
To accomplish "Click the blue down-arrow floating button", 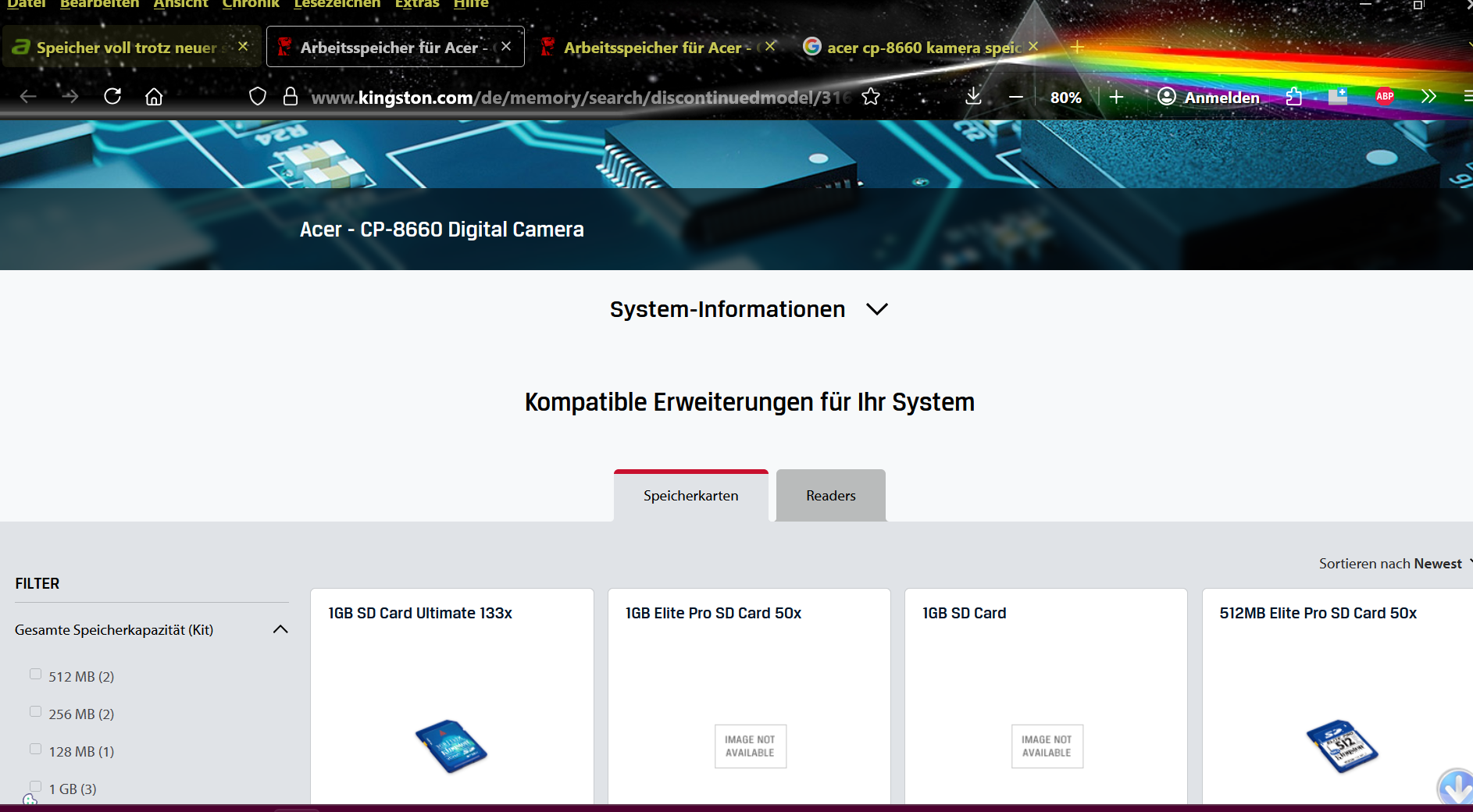I will [1457, 787].
